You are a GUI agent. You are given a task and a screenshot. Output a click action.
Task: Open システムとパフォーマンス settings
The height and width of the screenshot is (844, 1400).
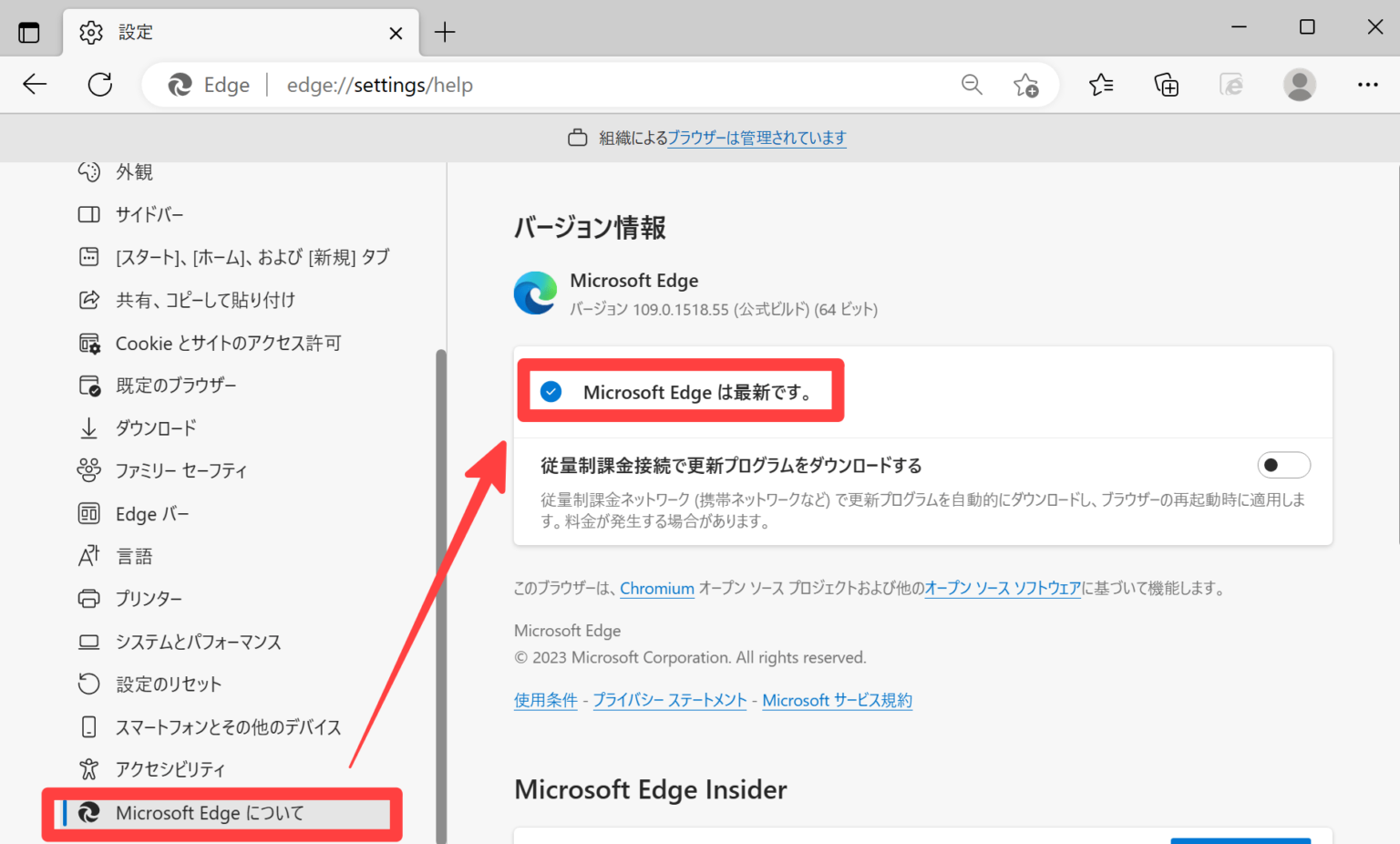[199, 641]
